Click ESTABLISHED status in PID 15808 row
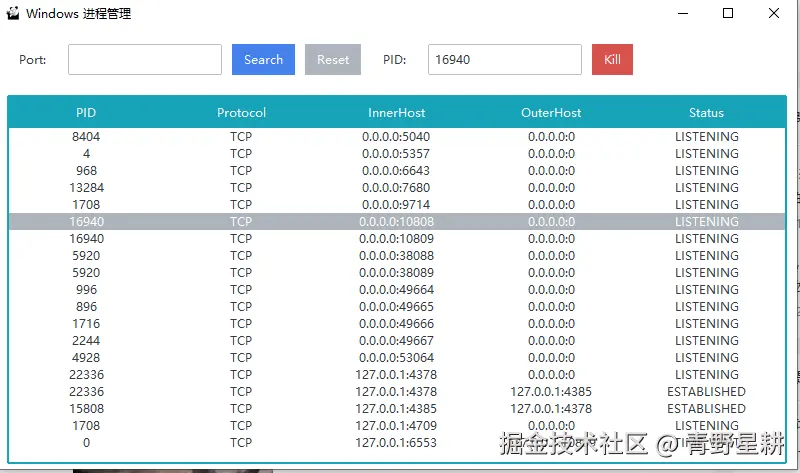Screen dimensions: 800x473 (707, 409)
